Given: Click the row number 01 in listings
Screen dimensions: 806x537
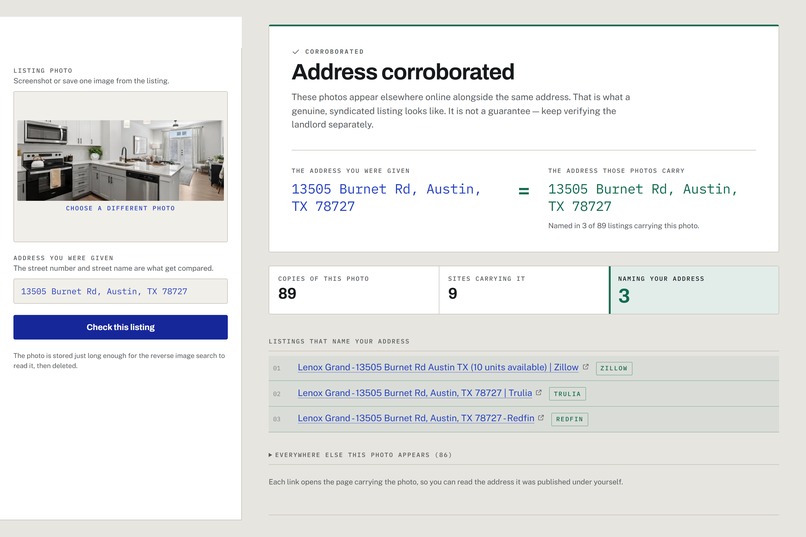Looking at the screenshot, I should (x=277, y=368).
